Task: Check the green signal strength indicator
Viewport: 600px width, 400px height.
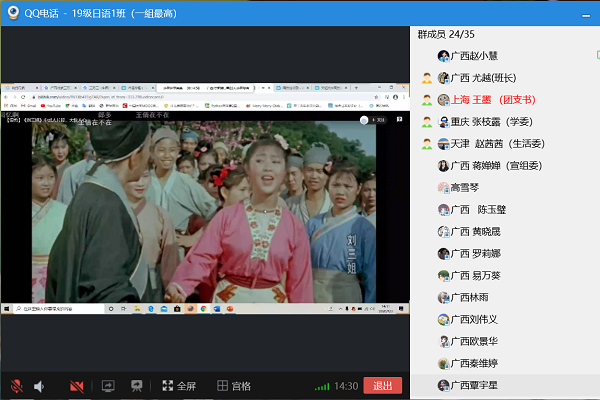Action: (322, 387)
